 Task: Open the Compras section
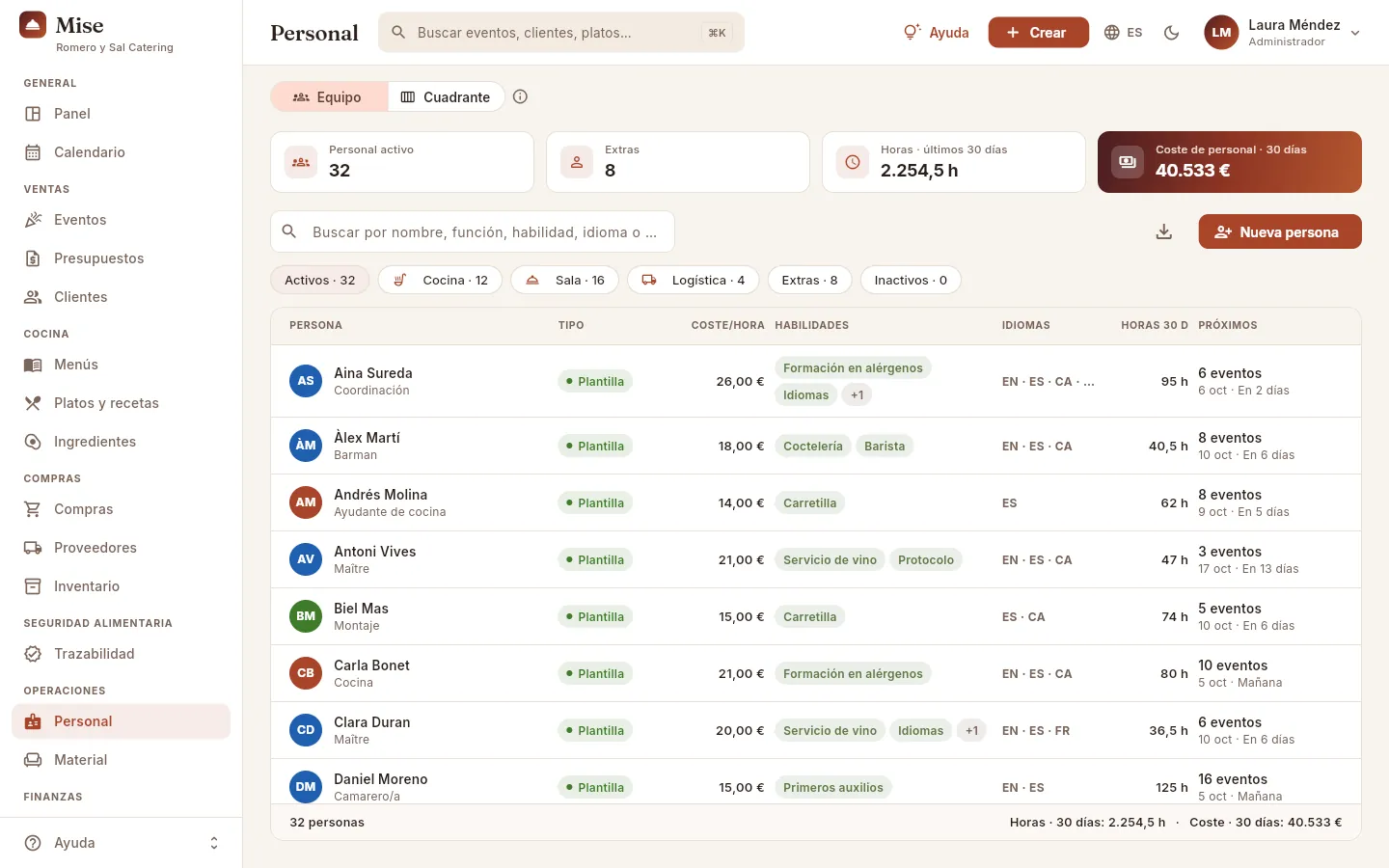[121, 509]
